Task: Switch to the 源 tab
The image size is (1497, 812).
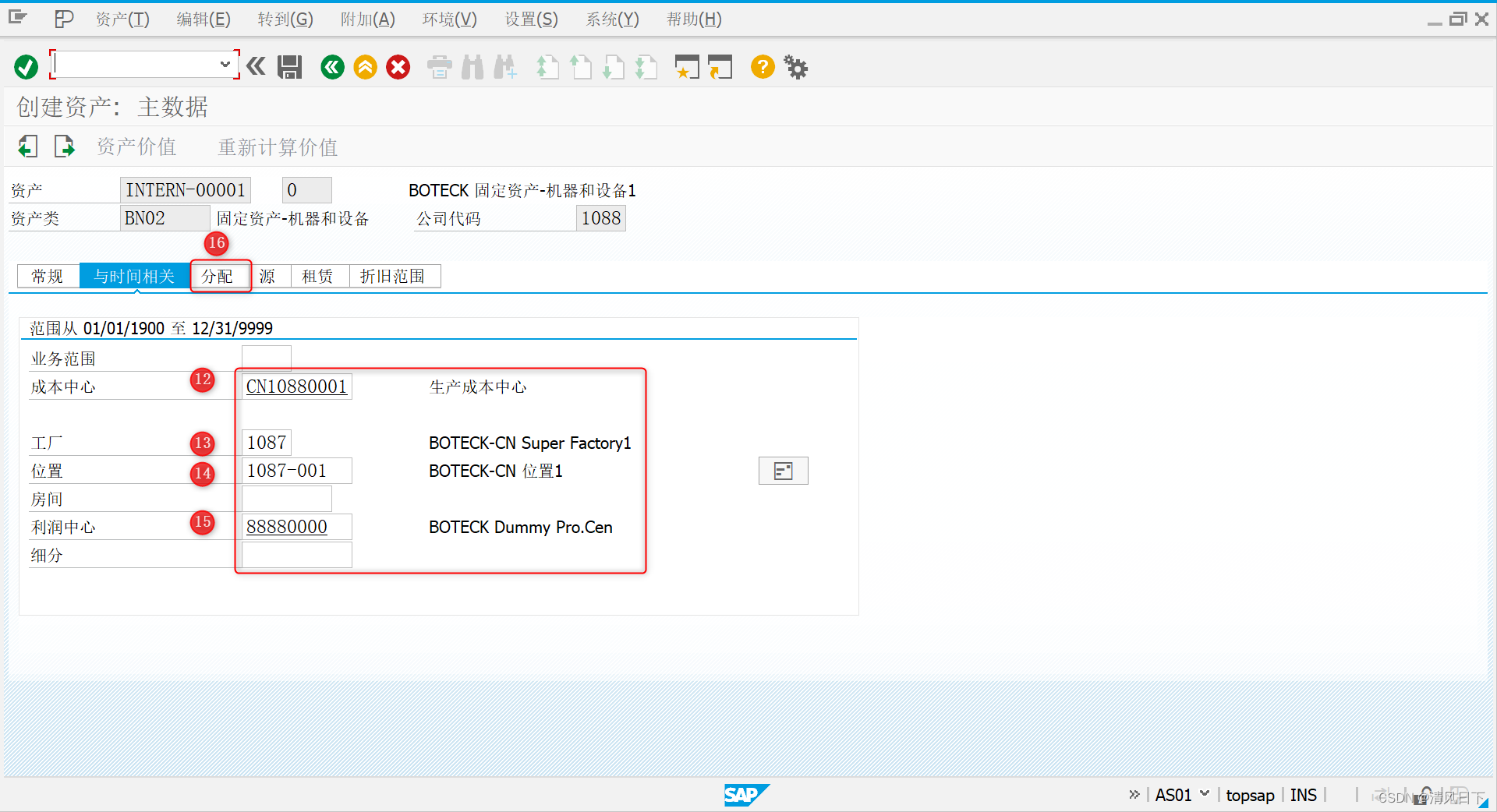Action: tap(267, 276)
